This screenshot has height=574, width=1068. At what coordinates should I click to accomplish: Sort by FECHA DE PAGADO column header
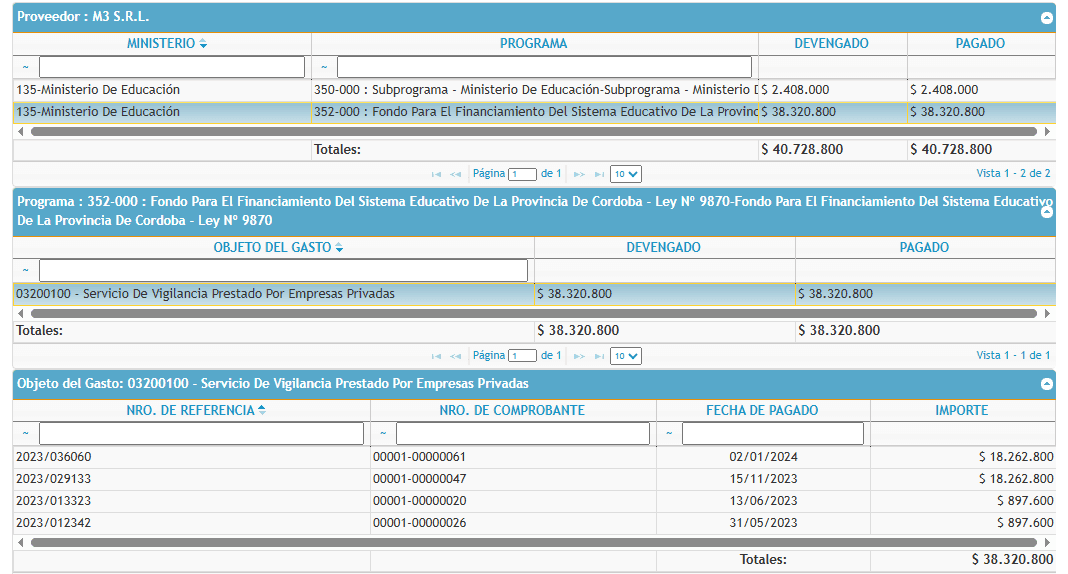[762, 410]
